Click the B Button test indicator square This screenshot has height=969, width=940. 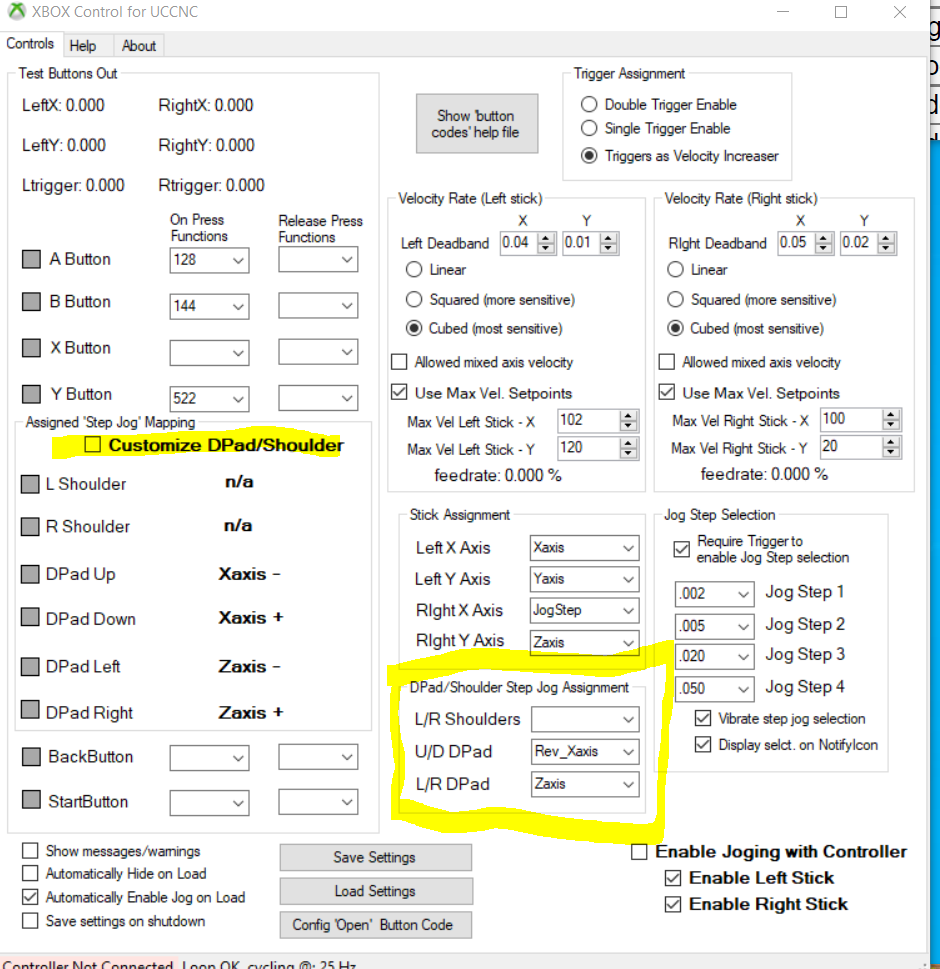(x=32, y=302)
